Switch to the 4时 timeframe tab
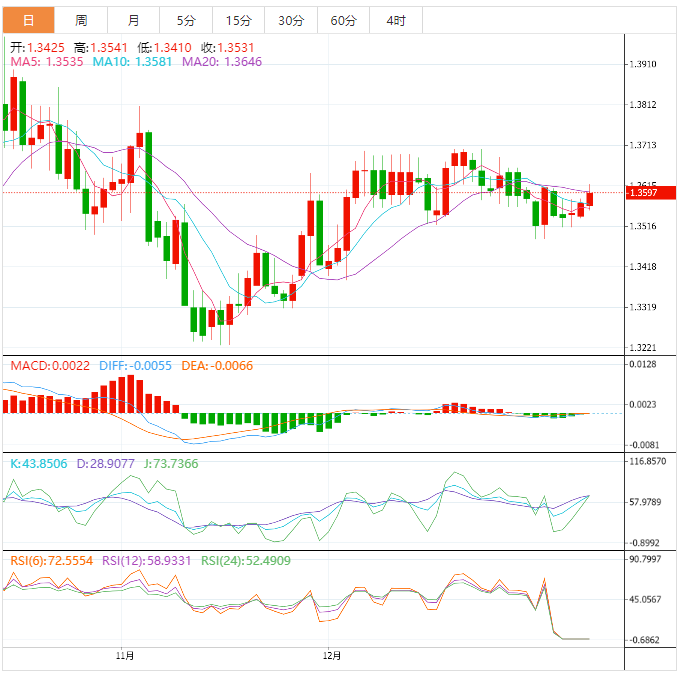The image size is (680, 674). click(x=396, y=20)
